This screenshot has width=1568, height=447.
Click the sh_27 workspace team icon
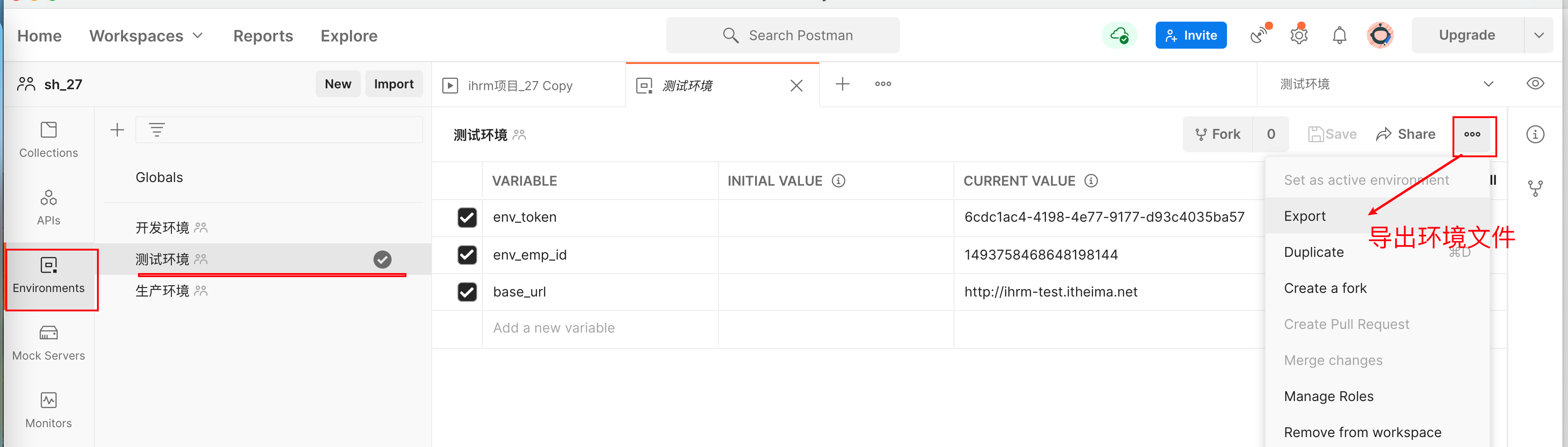point(26,84)
